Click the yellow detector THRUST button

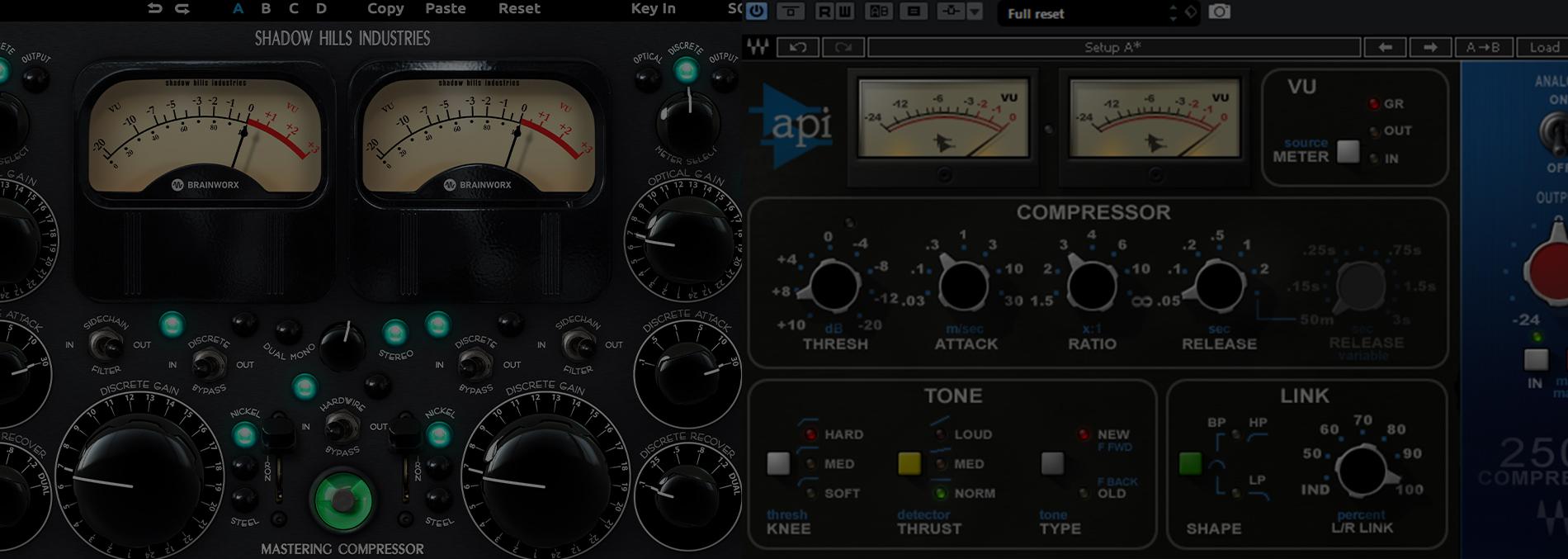point(909,463)
